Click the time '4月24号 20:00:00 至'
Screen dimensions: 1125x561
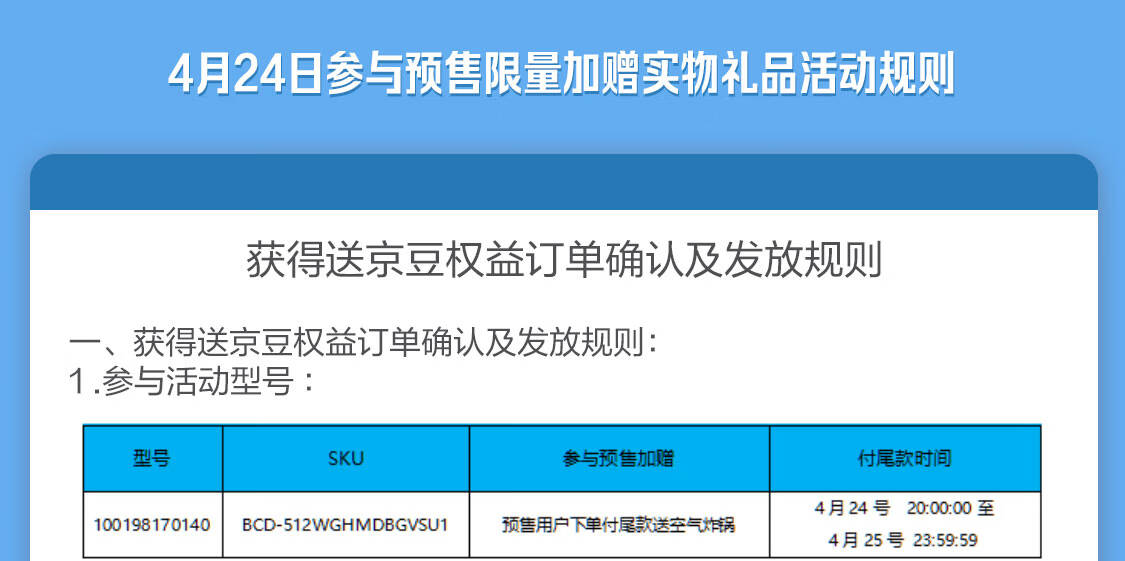[904, 509]
